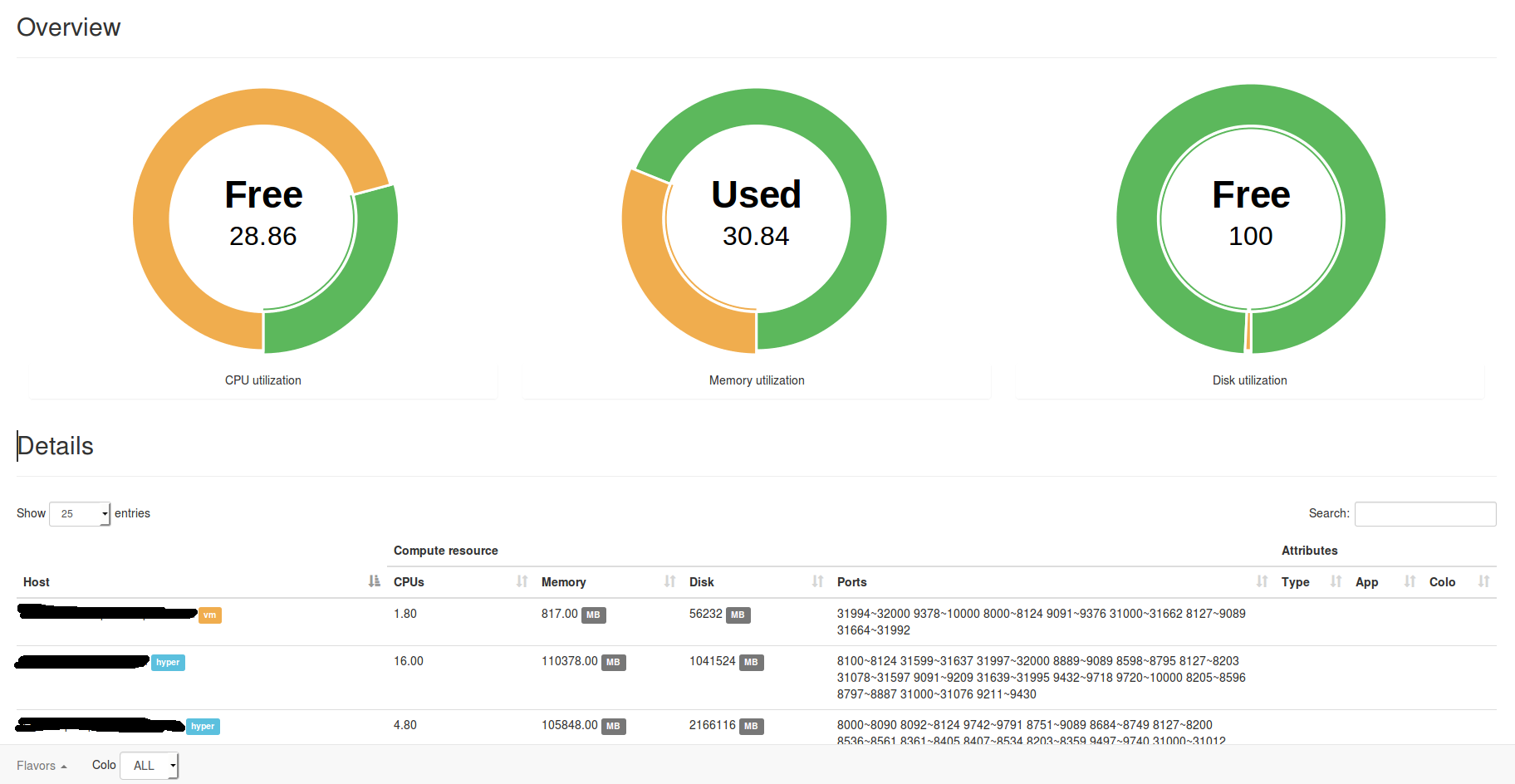Viewport: 1515px width, 784px height.
Task: Expand the Flavors menu in bottom bar
Action: [42, 766]
